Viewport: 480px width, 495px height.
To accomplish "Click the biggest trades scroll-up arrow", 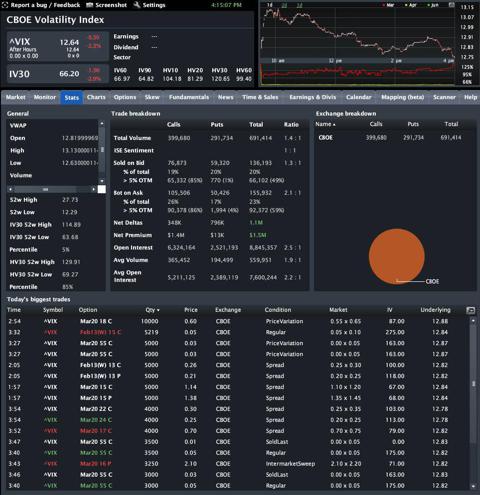I will pyautogui.click(x=473, y=321).
